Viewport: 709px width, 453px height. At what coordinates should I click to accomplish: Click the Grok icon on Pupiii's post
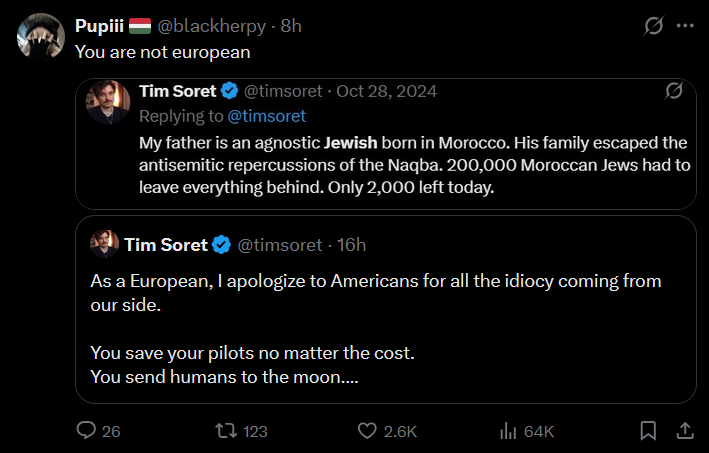click(x=653, y=25)
